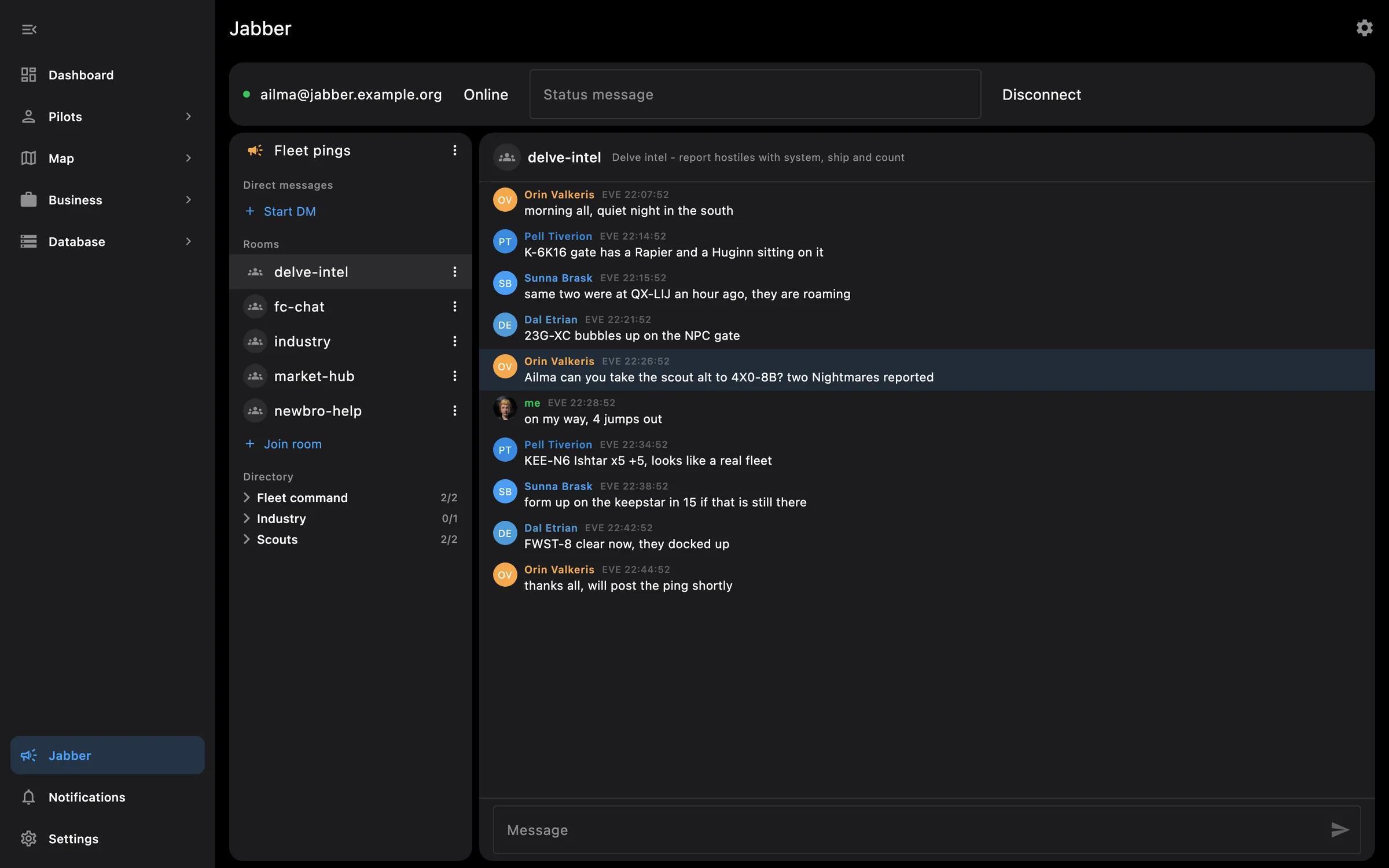
Task: Open Jabber settings gear icon
Action: (1364, 28)
